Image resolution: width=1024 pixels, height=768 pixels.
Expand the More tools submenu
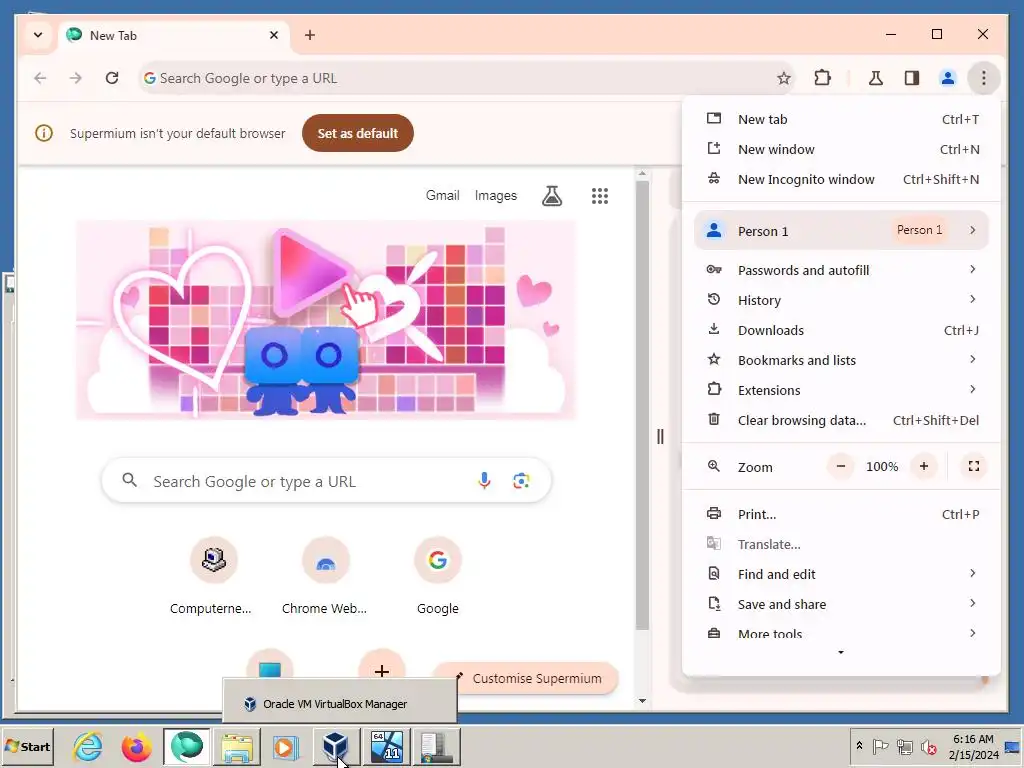pos(841,633)
